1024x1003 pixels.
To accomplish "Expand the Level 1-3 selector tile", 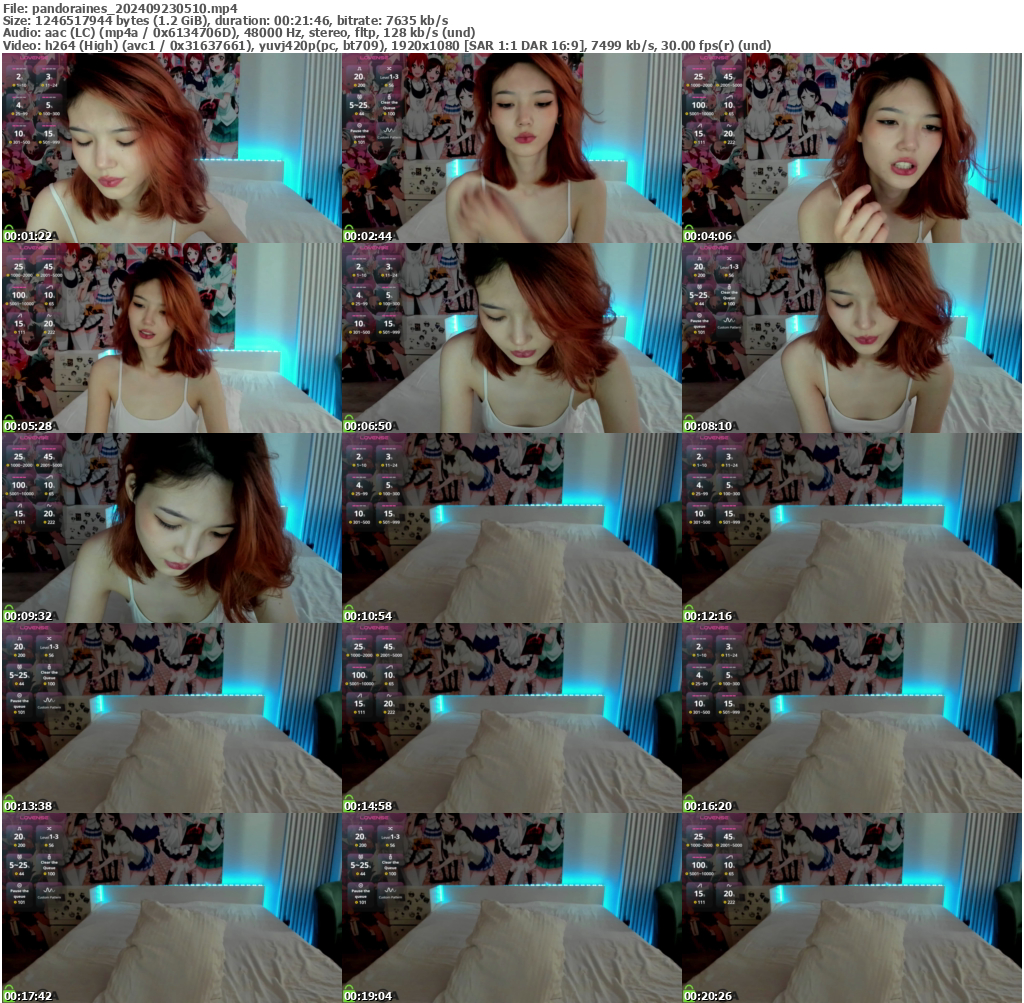I will [x=390, y=76].
